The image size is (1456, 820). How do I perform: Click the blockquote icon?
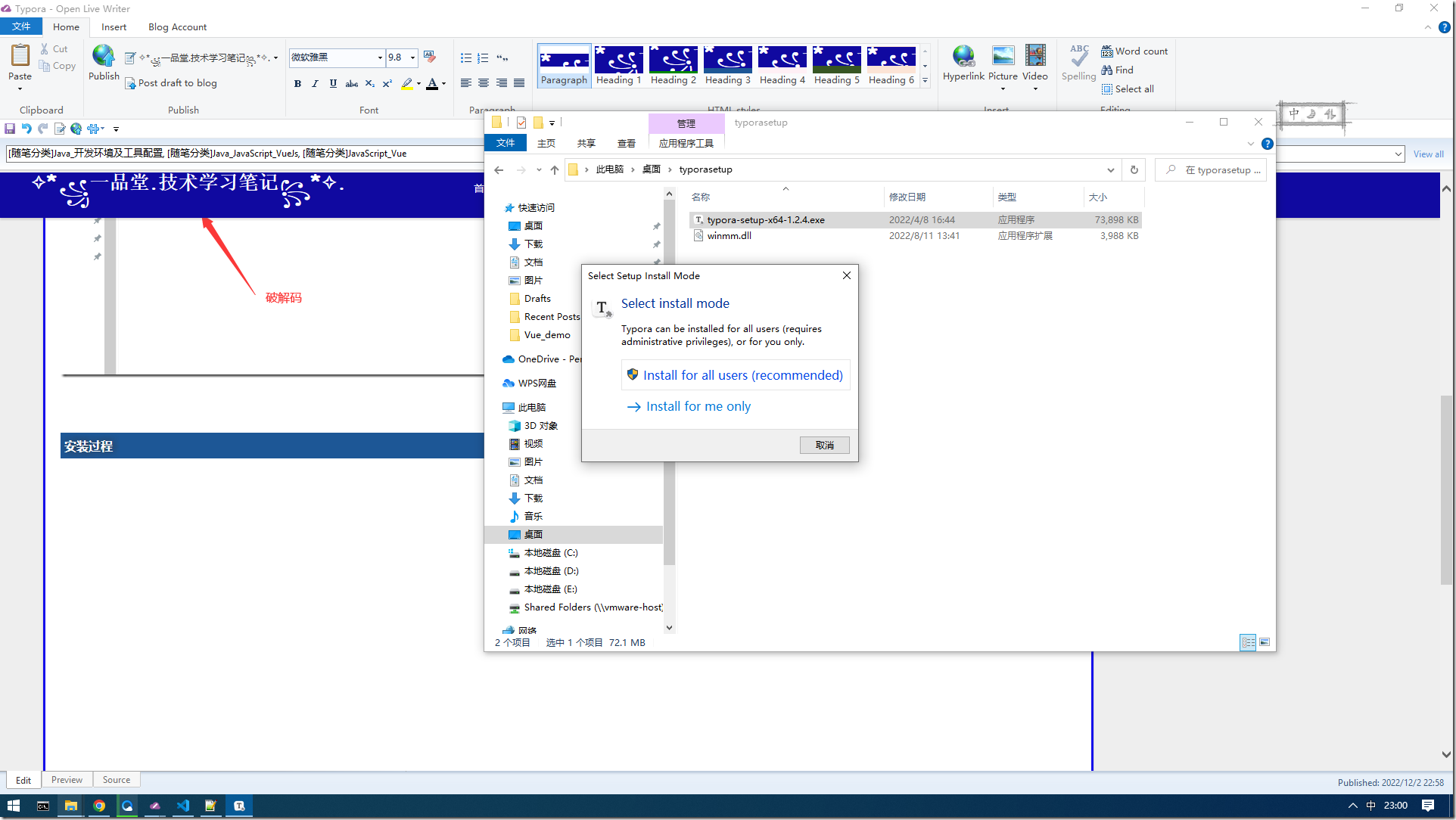pos(502,57)
